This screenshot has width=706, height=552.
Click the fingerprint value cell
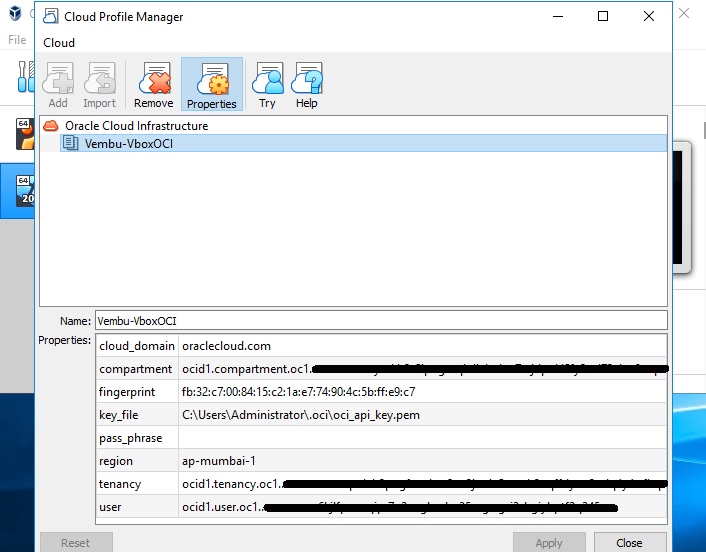tap(422, 392)
